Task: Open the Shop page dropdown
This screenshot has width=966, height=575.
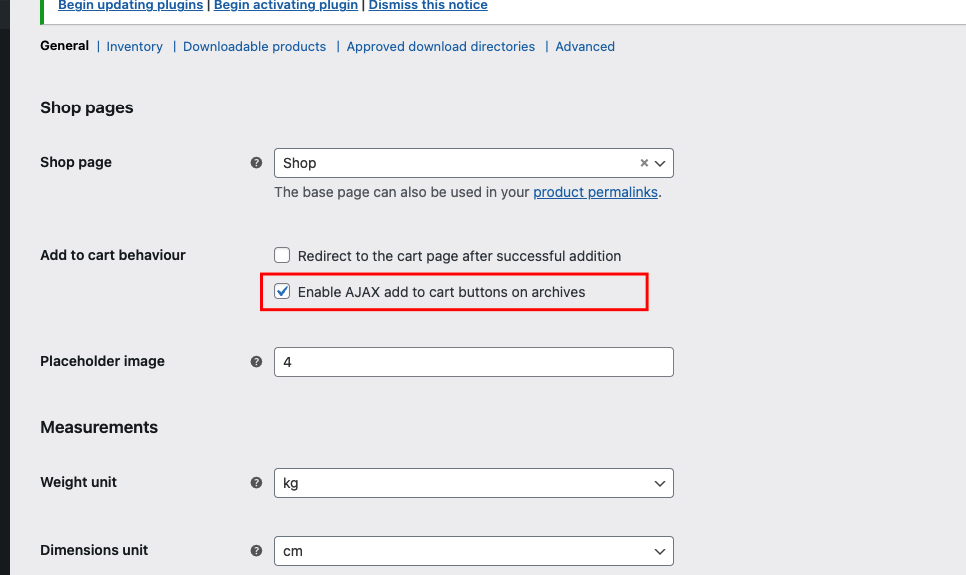Action: 474,163
